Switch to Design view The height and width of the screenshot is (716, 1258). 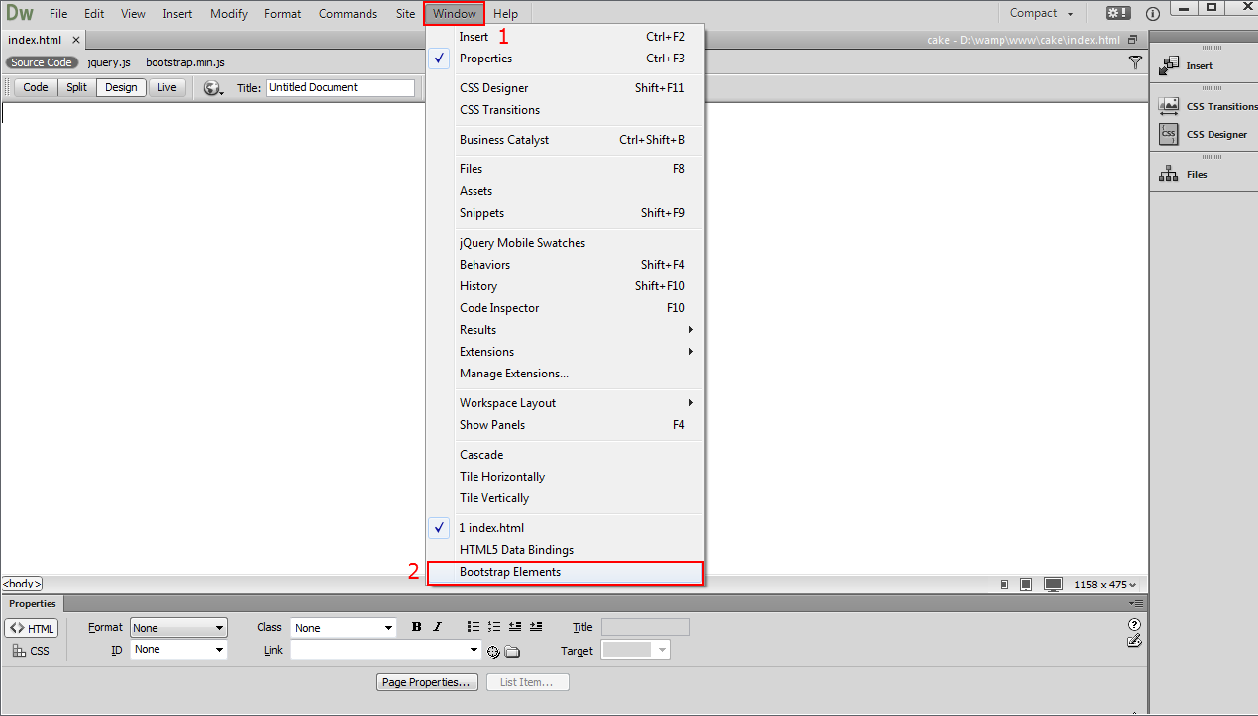121,87
